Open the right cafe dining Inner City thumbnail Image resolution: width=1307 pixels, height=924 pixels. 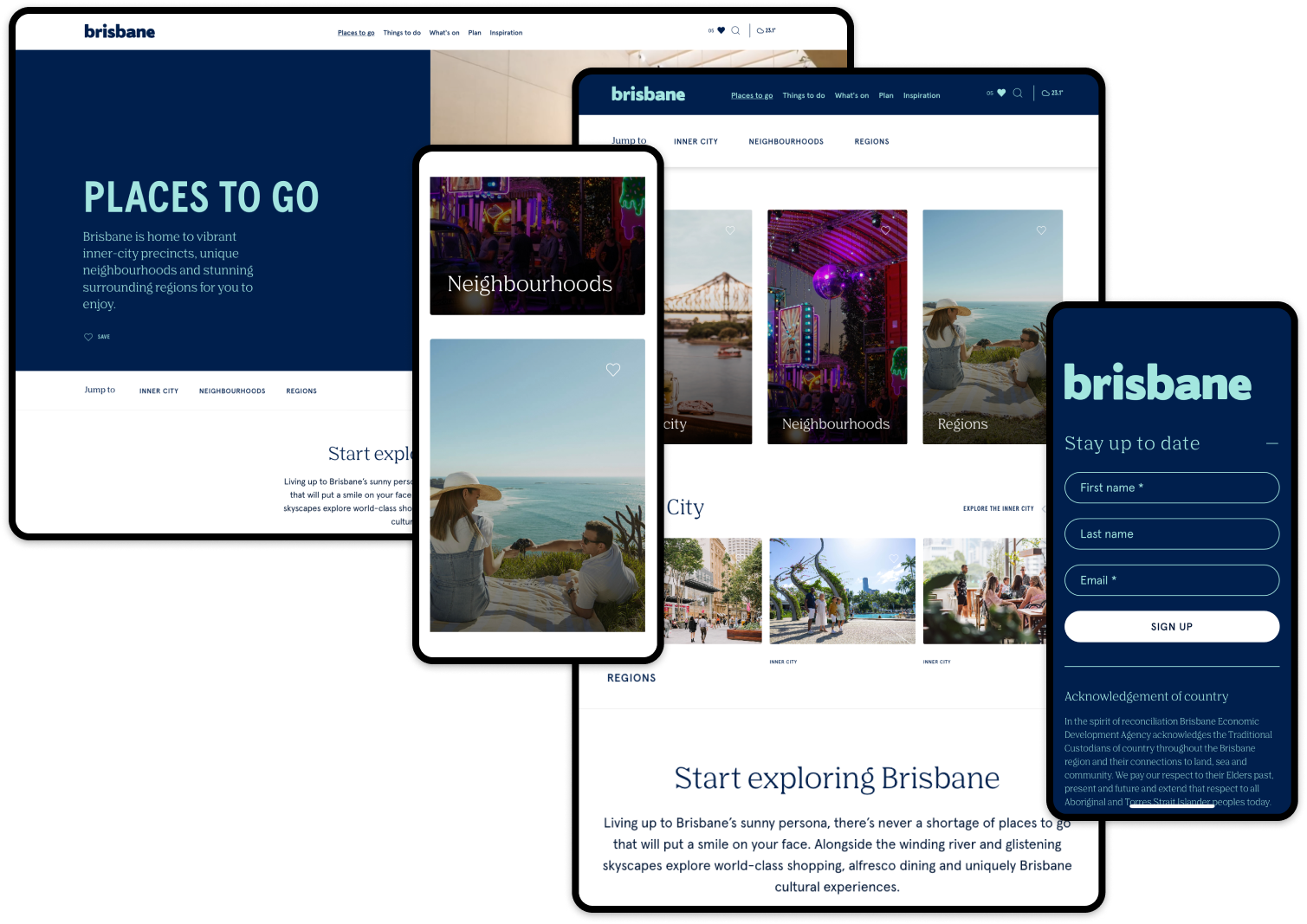985,591
